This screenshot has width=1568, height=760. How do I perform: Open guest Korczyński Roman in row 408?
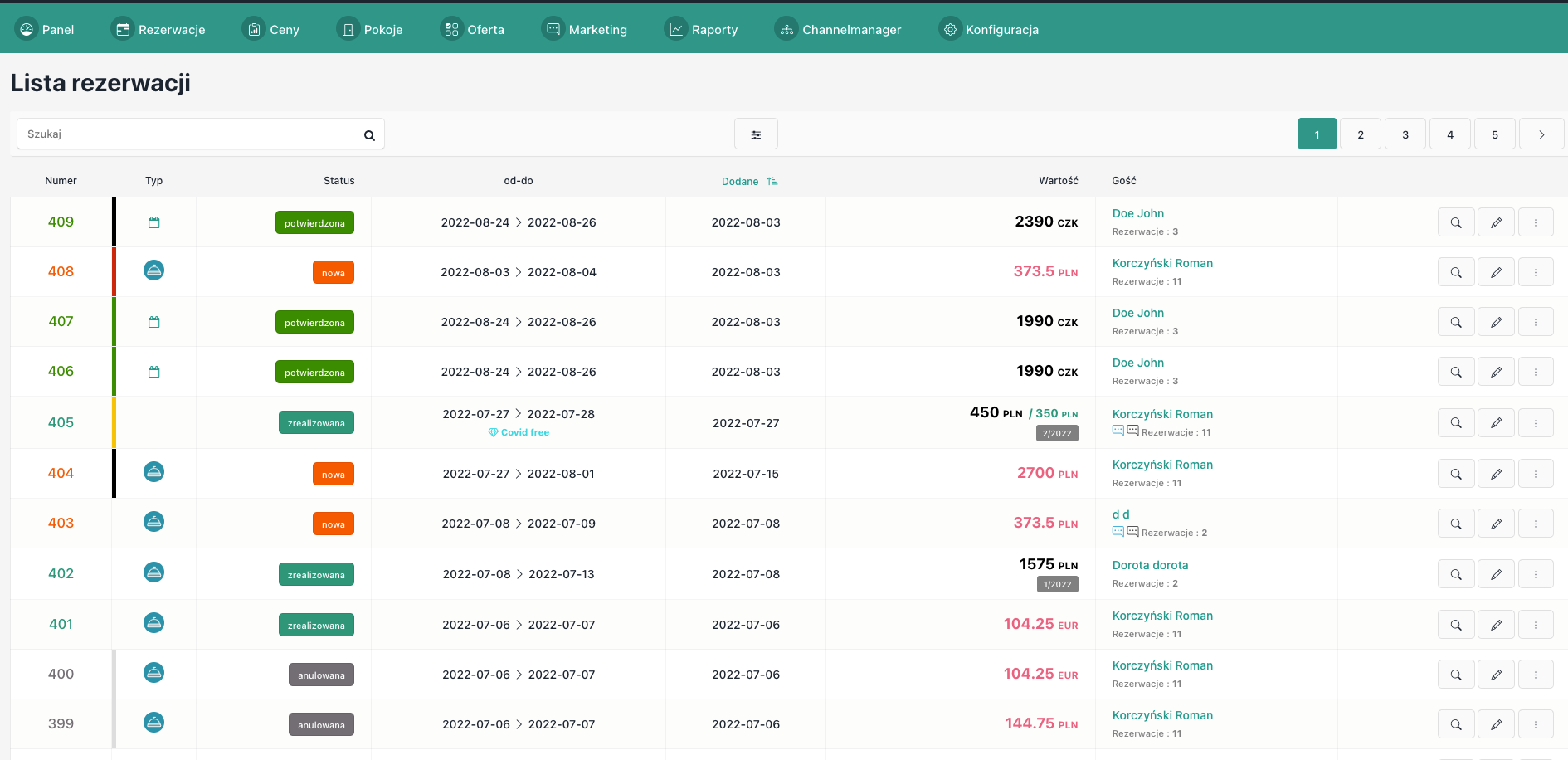(x=1162, y=263)
